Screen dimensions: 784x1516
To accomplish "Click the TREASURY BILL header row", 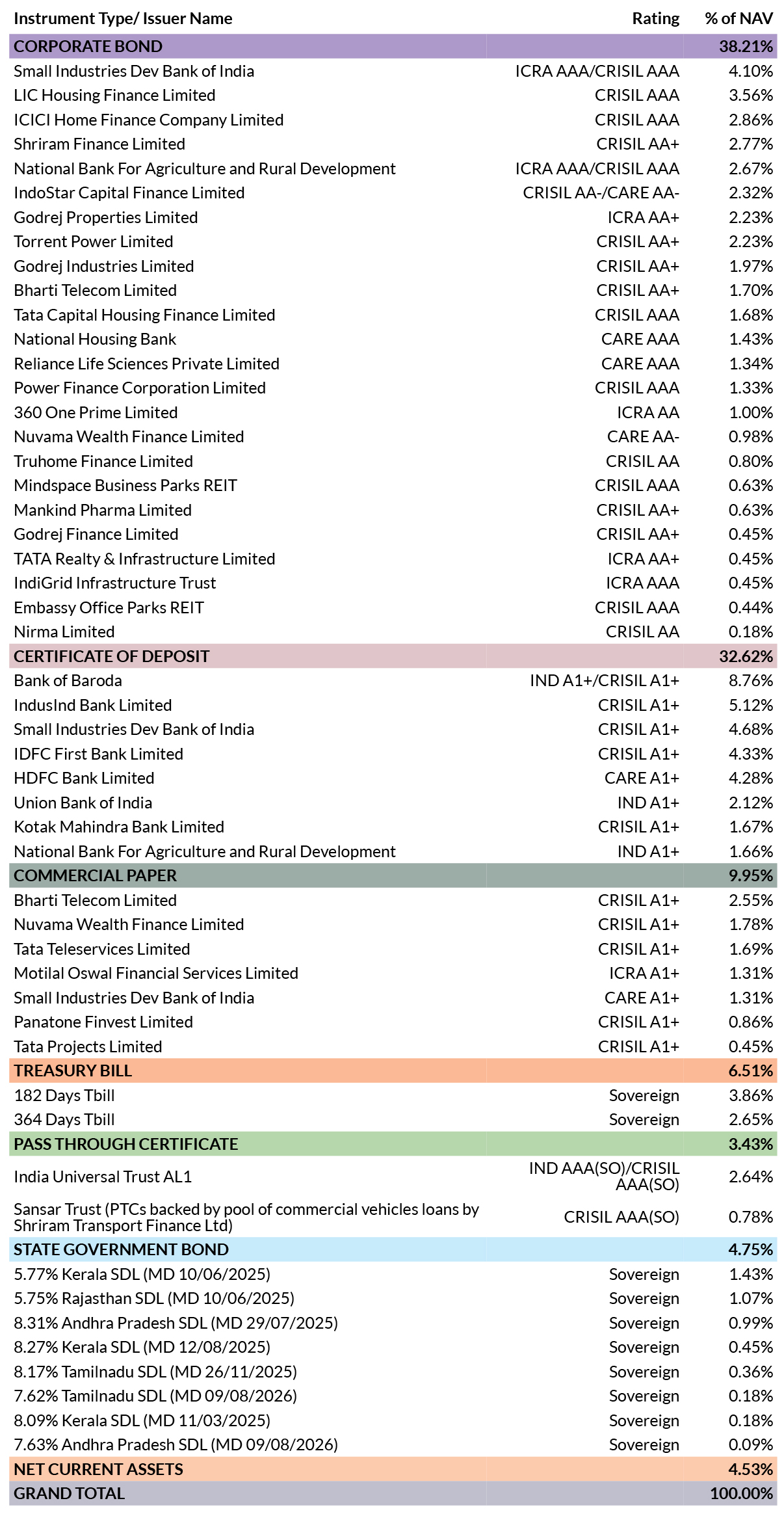I will (393, 1071).
